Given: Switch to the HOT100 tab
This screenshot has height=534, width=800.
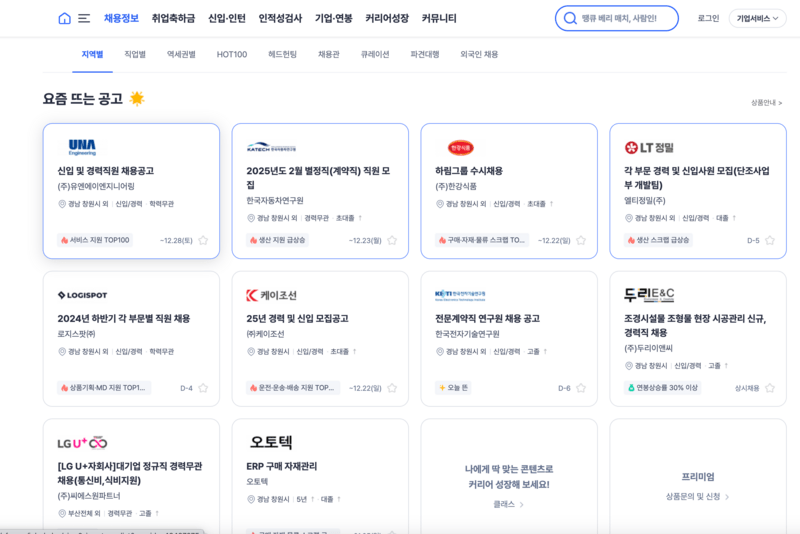Looking at the screenshot, I should [x=232, y=54].
